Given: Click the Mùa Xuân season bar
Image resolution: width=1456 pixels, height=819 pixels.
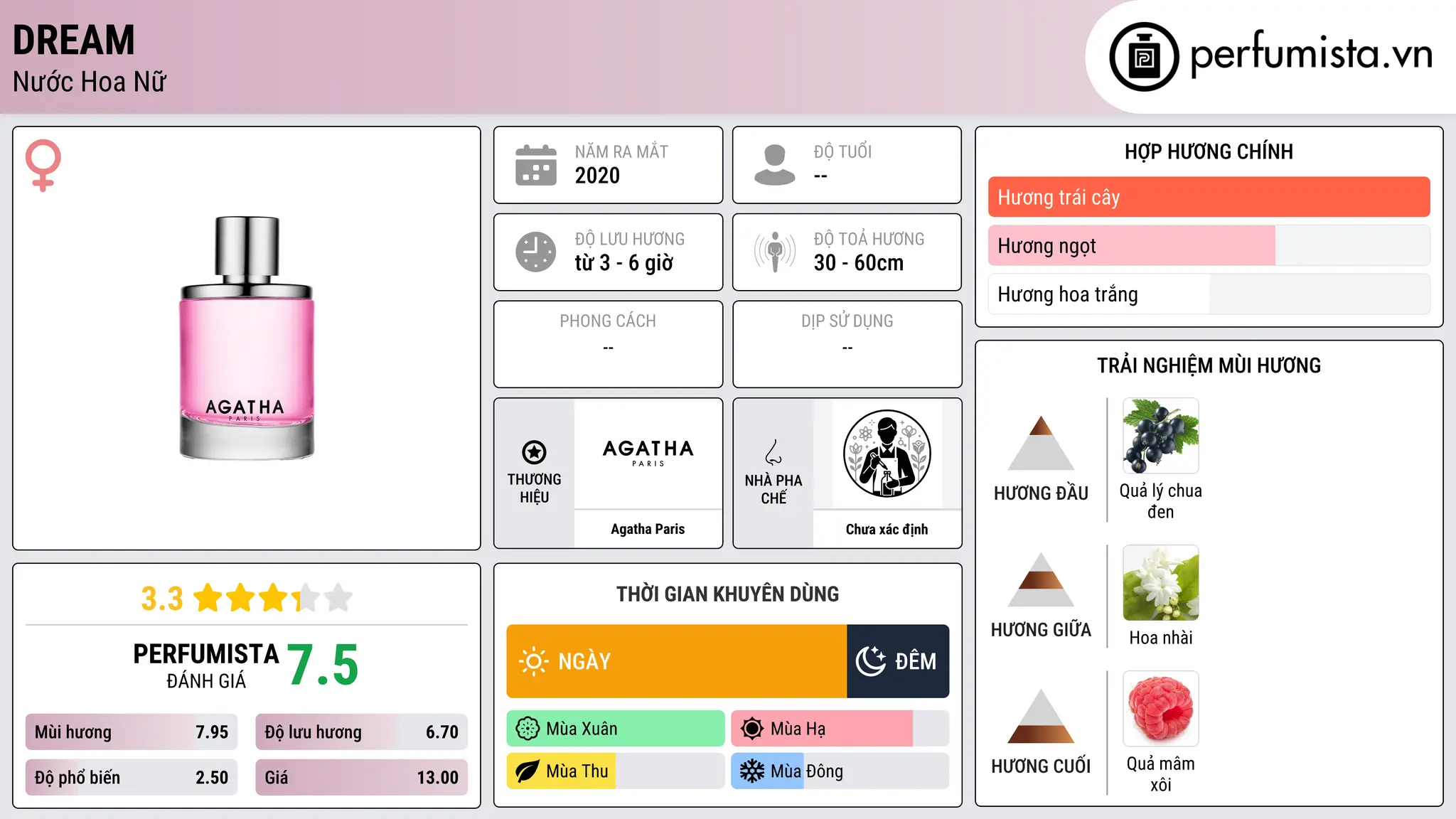Looking at the screenshot, I should 616,729.
